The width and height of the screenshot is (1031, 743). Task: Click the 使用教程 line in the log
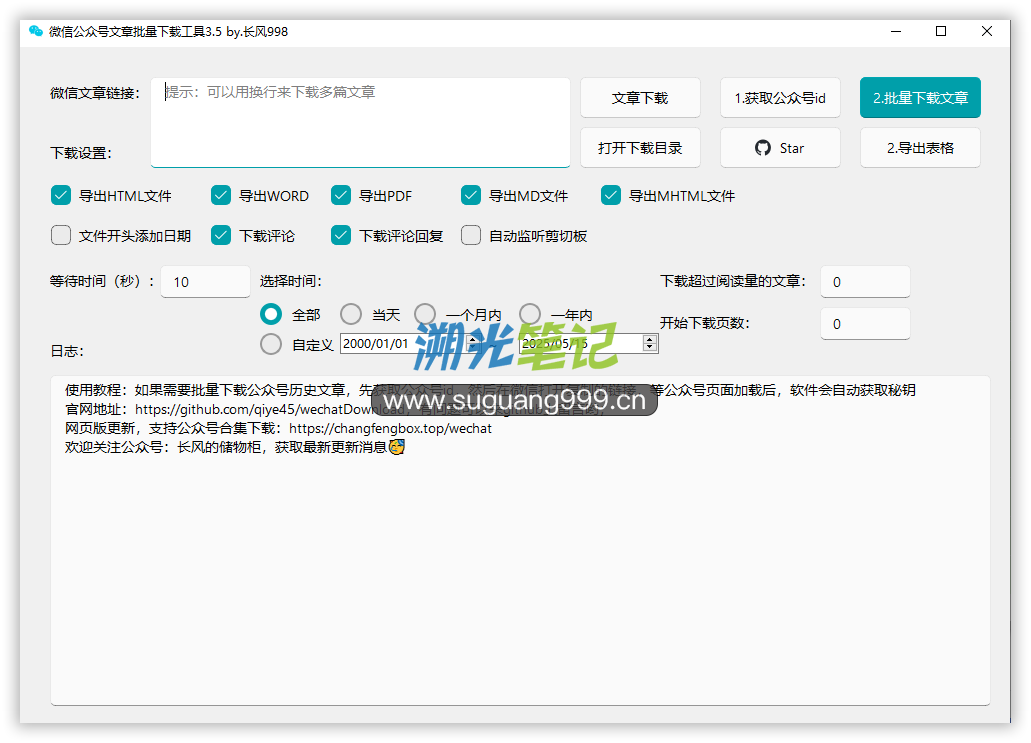490,391
